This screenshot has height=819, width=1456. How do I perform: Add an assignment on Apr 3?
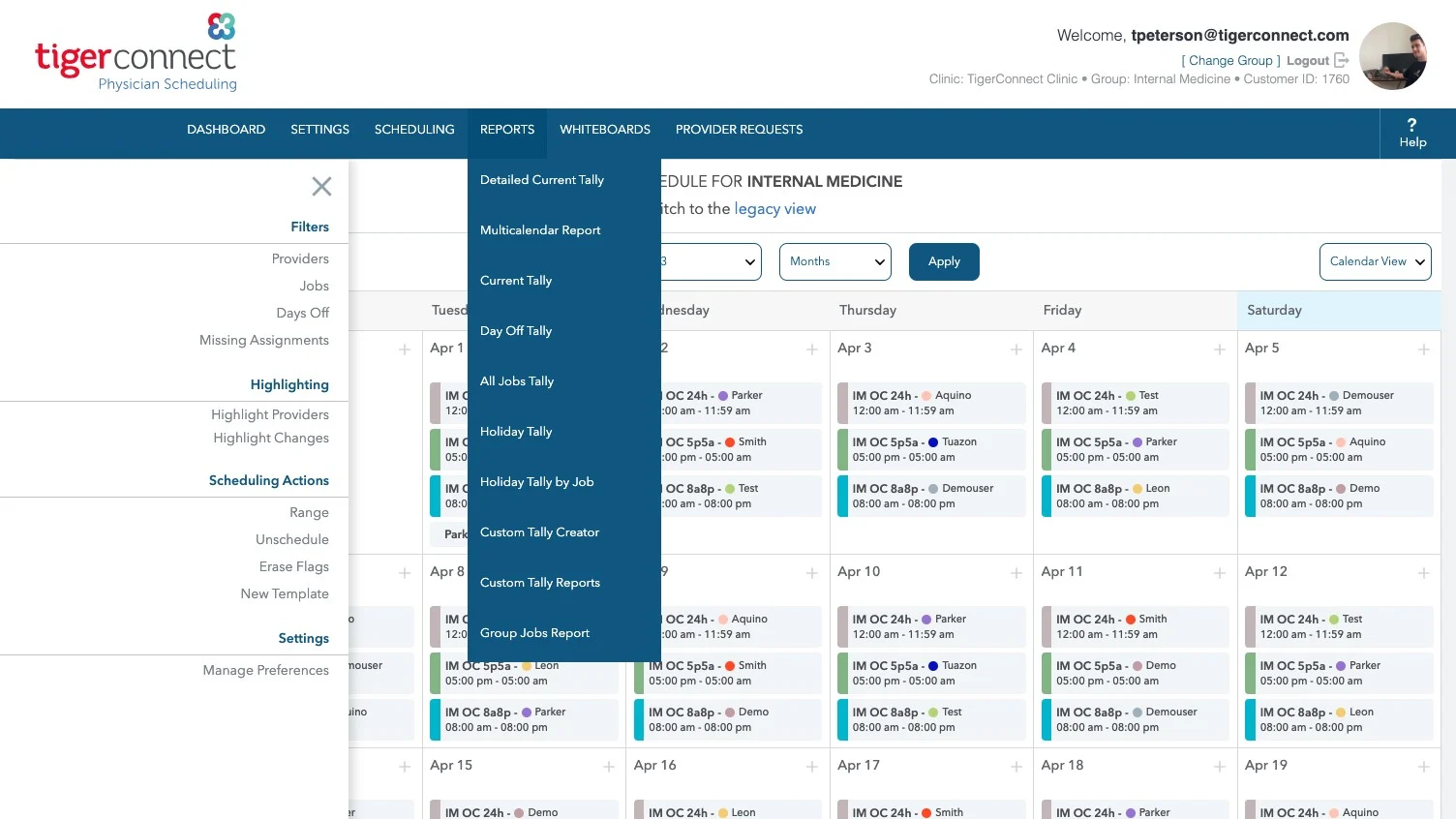(1016, 349)
